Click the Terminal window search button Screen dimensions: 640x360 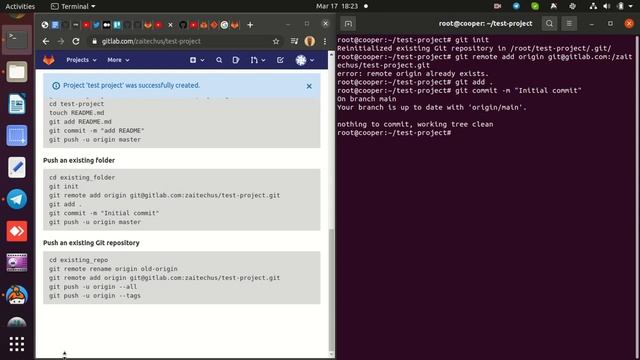click(x=549, y=24)
